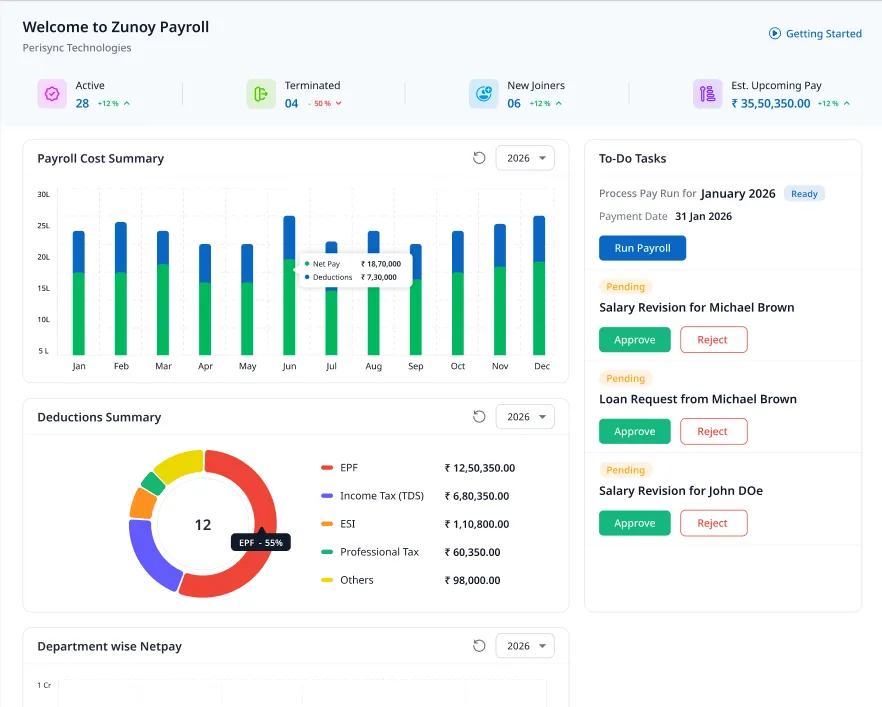Click the Ready status badge
Viewport: 882px width, 707px height.
click(804, 193)
